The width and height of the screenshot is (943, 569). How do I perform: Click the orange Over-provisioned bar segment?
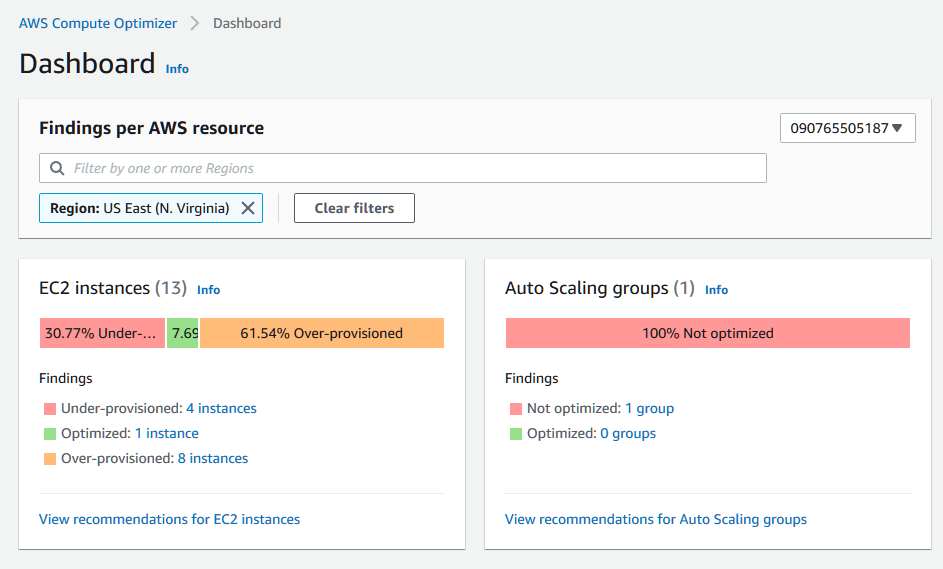coord(321,333)
